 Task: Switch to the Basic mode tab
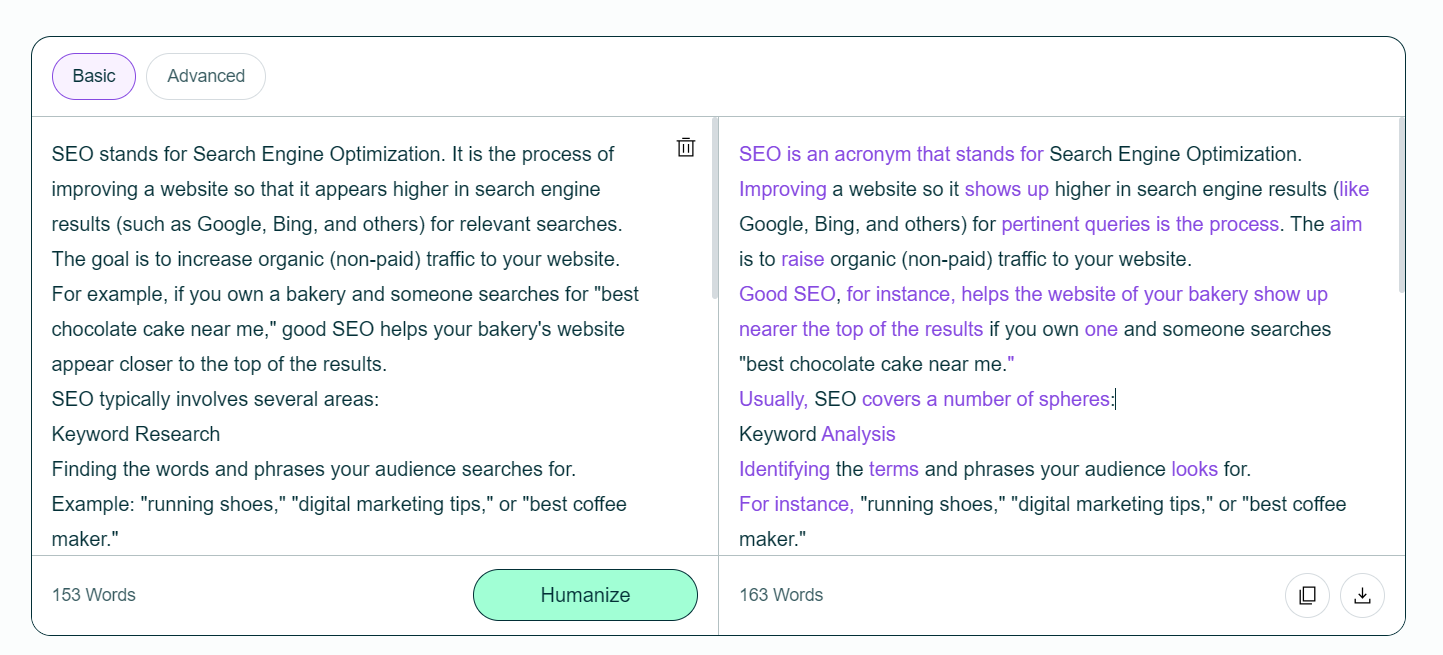tap(94, 76)
